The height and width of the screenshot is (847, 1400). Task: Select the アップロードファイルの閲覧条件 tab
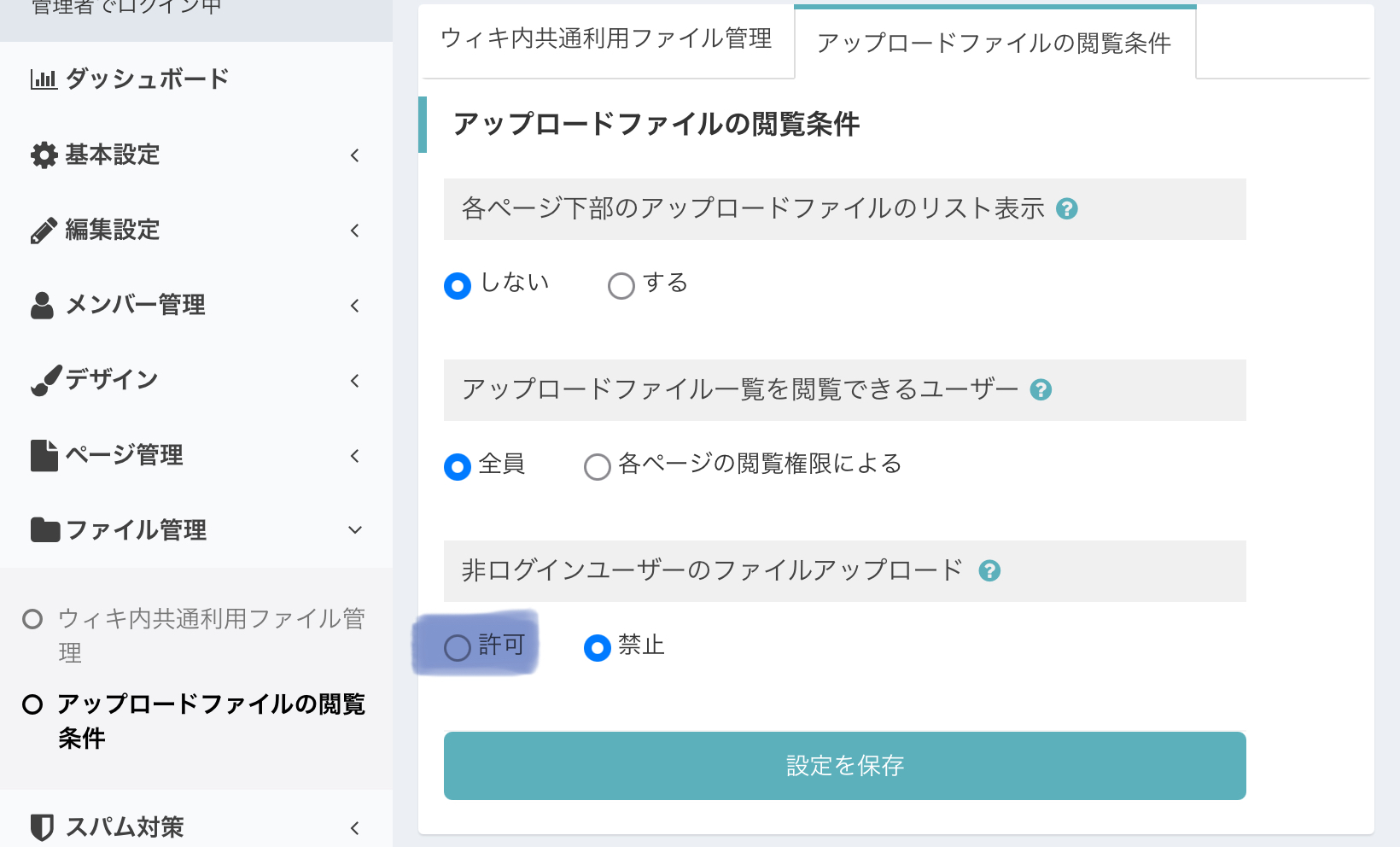coord(995,44)
